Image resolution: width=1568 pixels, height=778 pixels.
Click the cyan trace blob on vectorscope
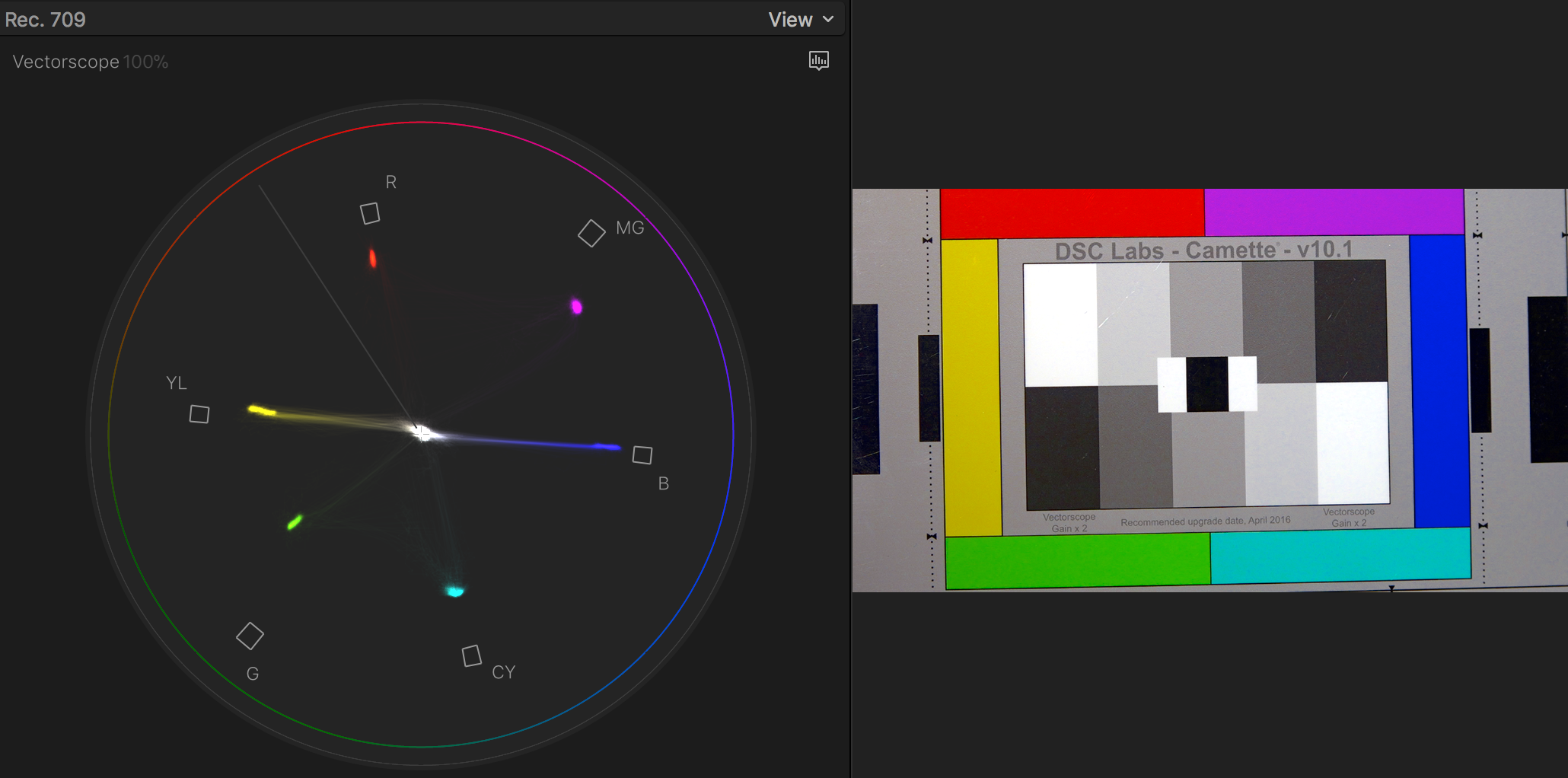coord(454,591)
